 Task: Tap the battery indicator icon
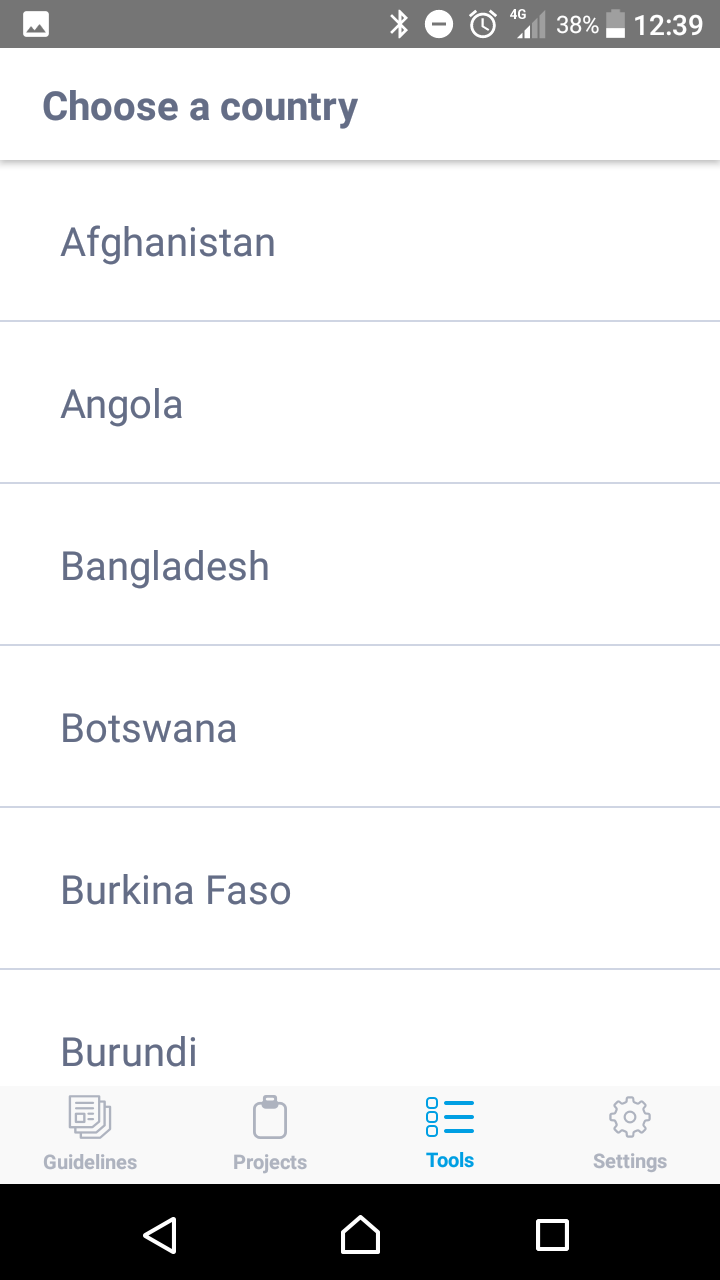point(615,24)
